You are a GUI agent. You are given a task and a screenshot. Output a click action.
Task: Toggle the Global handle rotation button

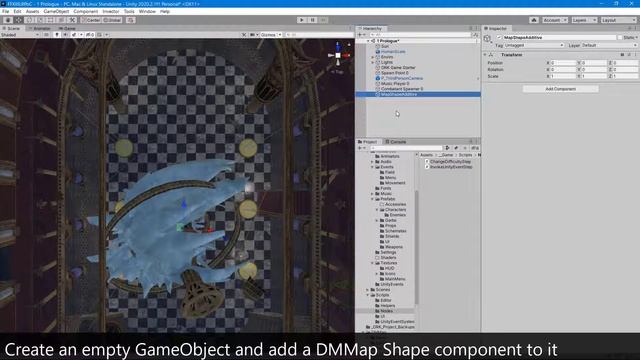112,20
